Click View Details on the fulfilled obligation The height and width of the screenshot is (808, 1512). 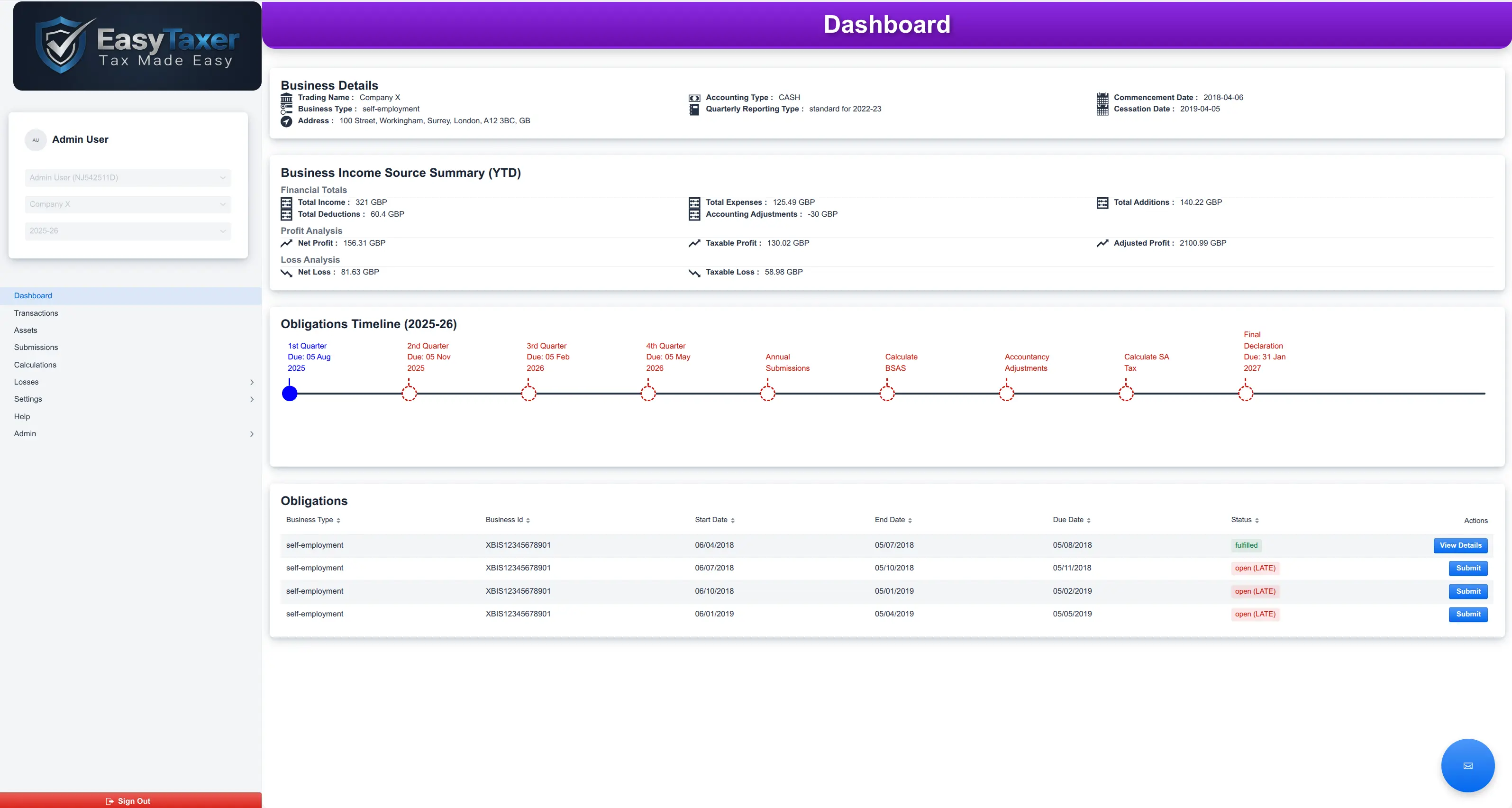pyautogui.click(x=1461, y=545)
